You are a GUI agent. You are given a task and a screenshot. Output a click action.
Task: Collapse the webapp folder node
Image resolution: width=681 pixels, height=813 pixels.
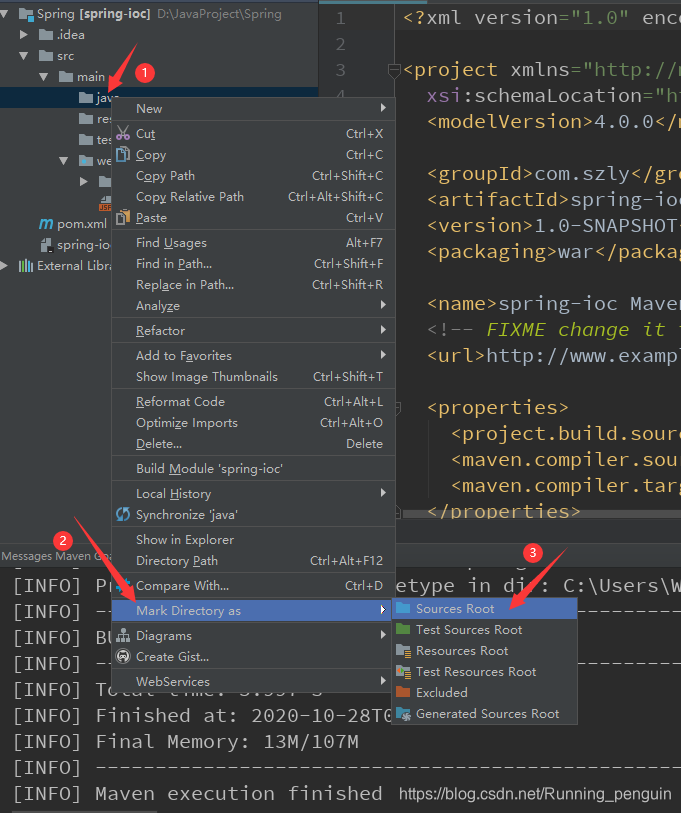(x=64, y=161)
